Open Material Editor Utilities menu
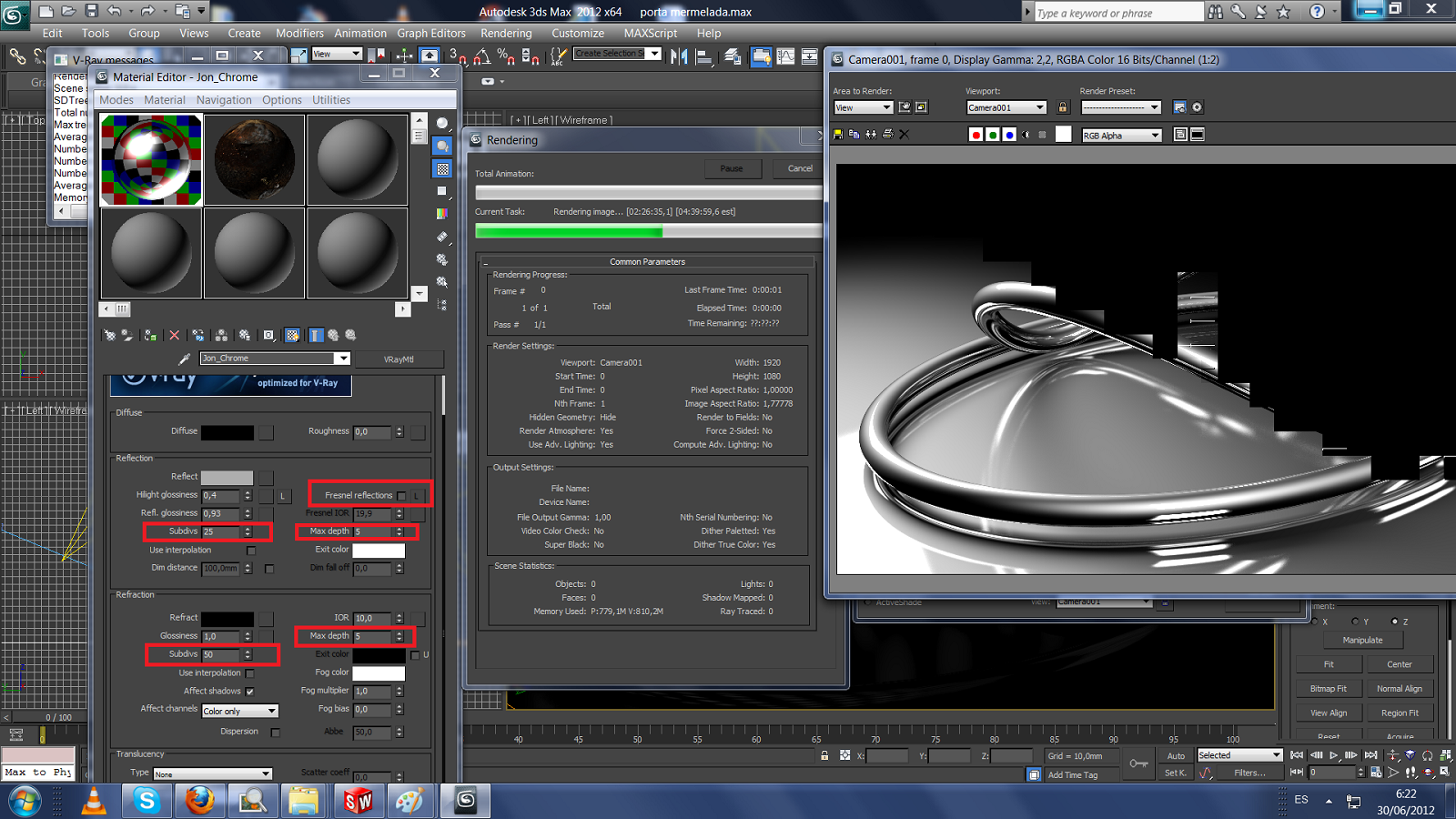The width and height of the screenshot is (1456, 819). pos(331,100)
